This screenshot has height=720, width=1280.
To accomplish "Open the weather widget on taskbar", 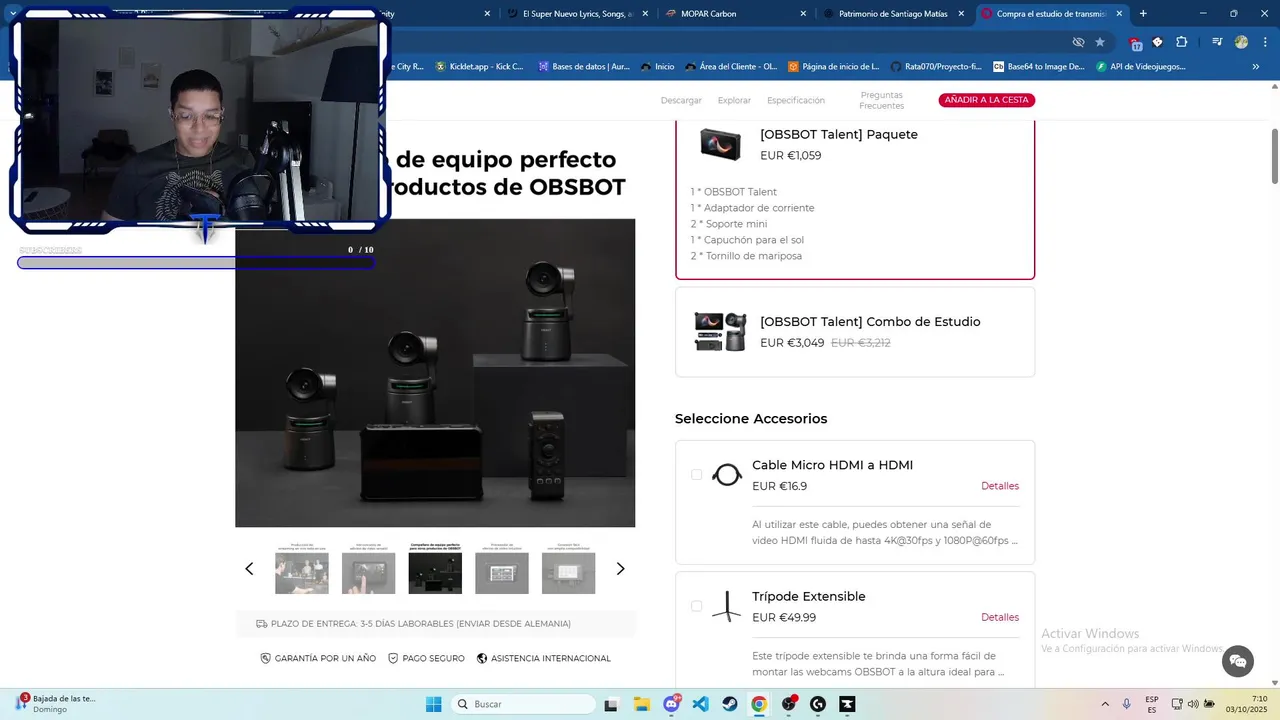I will click(x=55, y=704).
